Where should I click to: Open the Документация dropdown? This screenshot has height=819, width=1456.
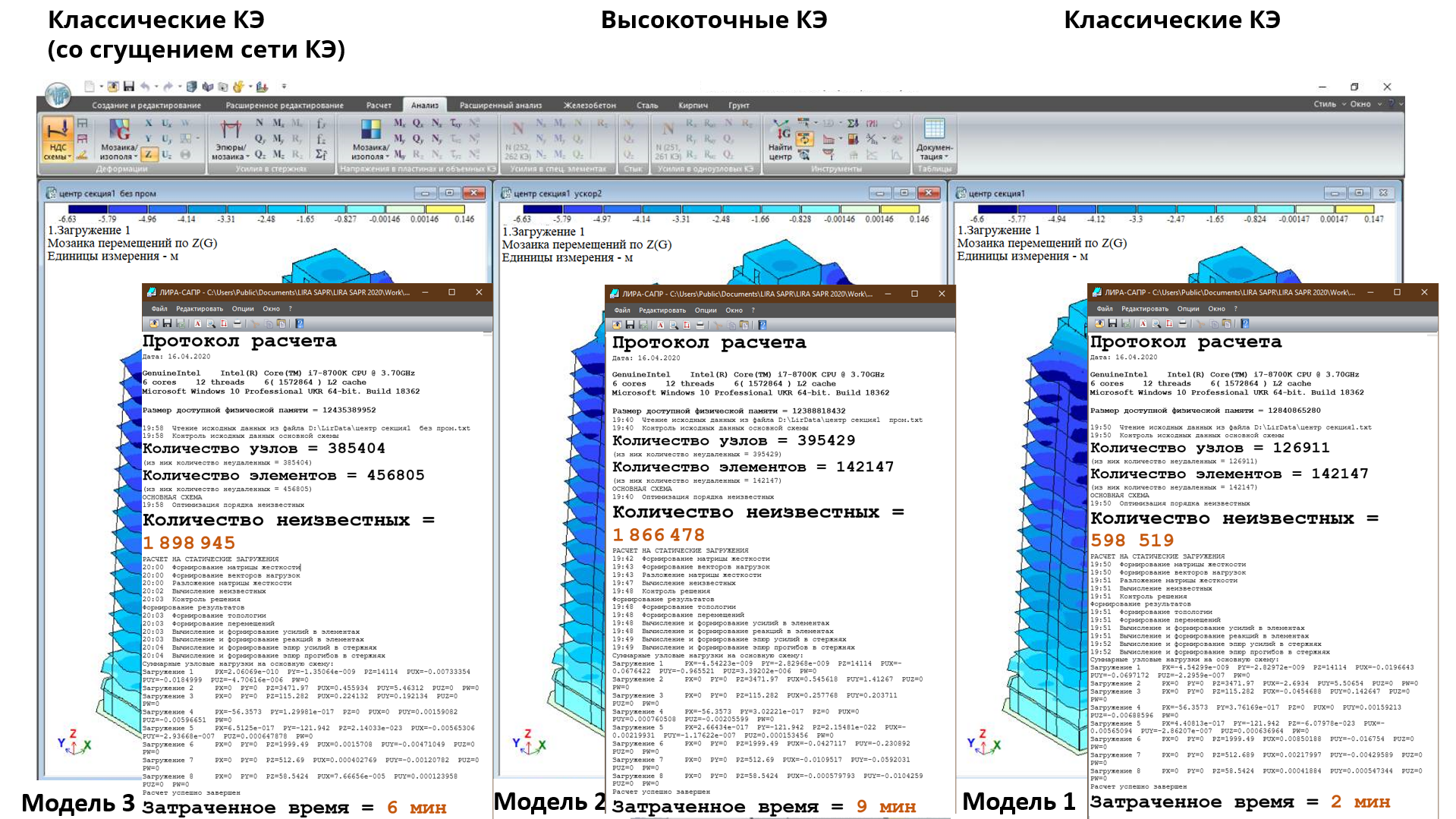934,153
